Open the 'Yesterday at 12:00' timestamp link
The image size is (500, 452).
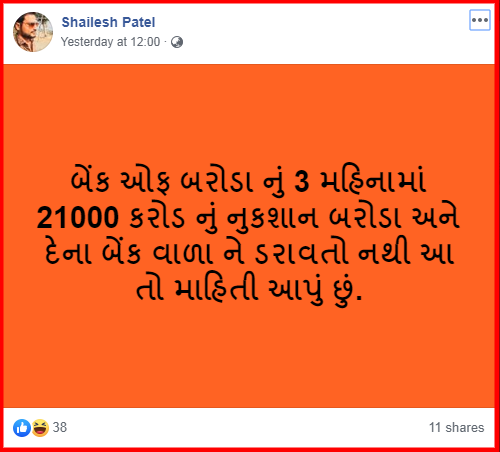click(x=110, y=42)
